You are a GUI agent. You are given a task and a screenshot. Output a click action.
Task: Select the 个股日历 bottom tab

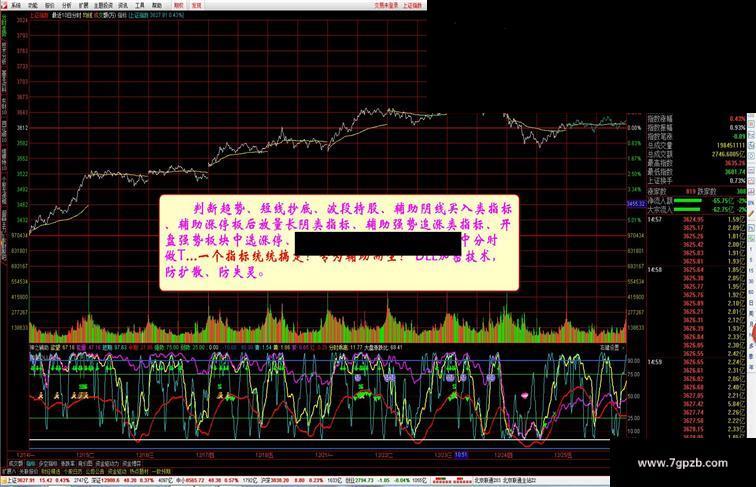[72, 471]
